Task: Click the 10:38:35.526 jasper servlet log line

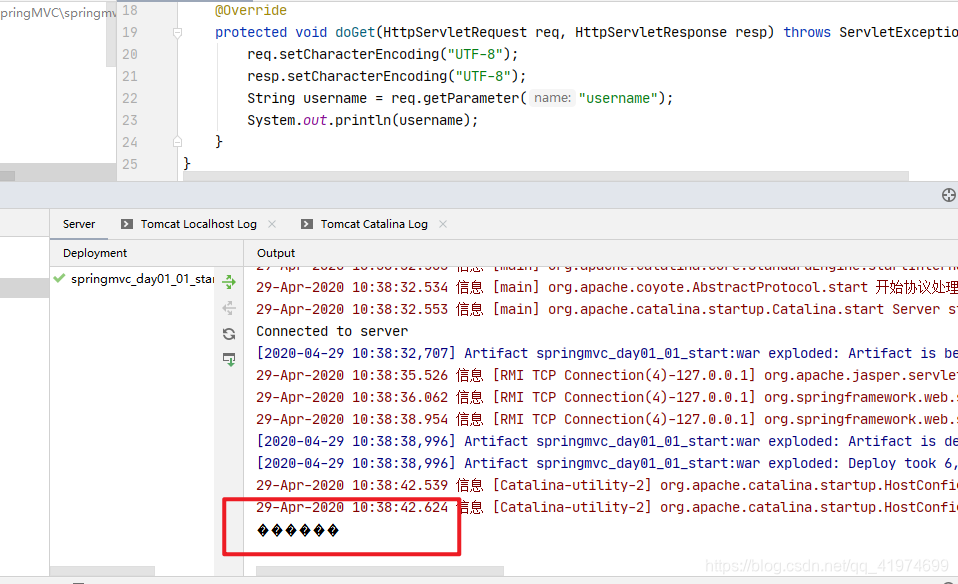Action: (607, 375)
